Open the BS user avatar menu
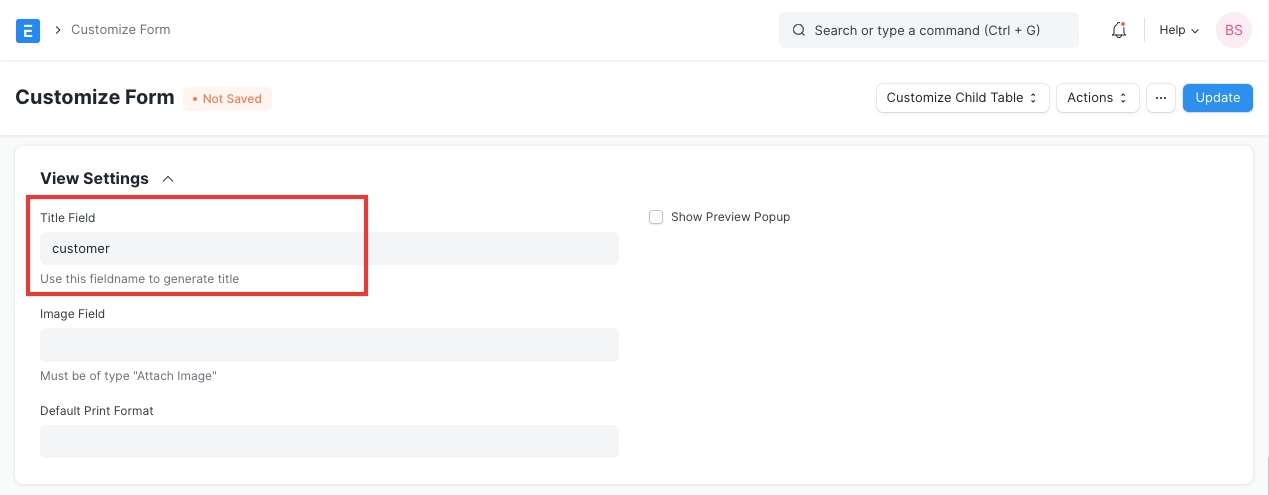The image size is (1269, 495). click(1233, 30)
